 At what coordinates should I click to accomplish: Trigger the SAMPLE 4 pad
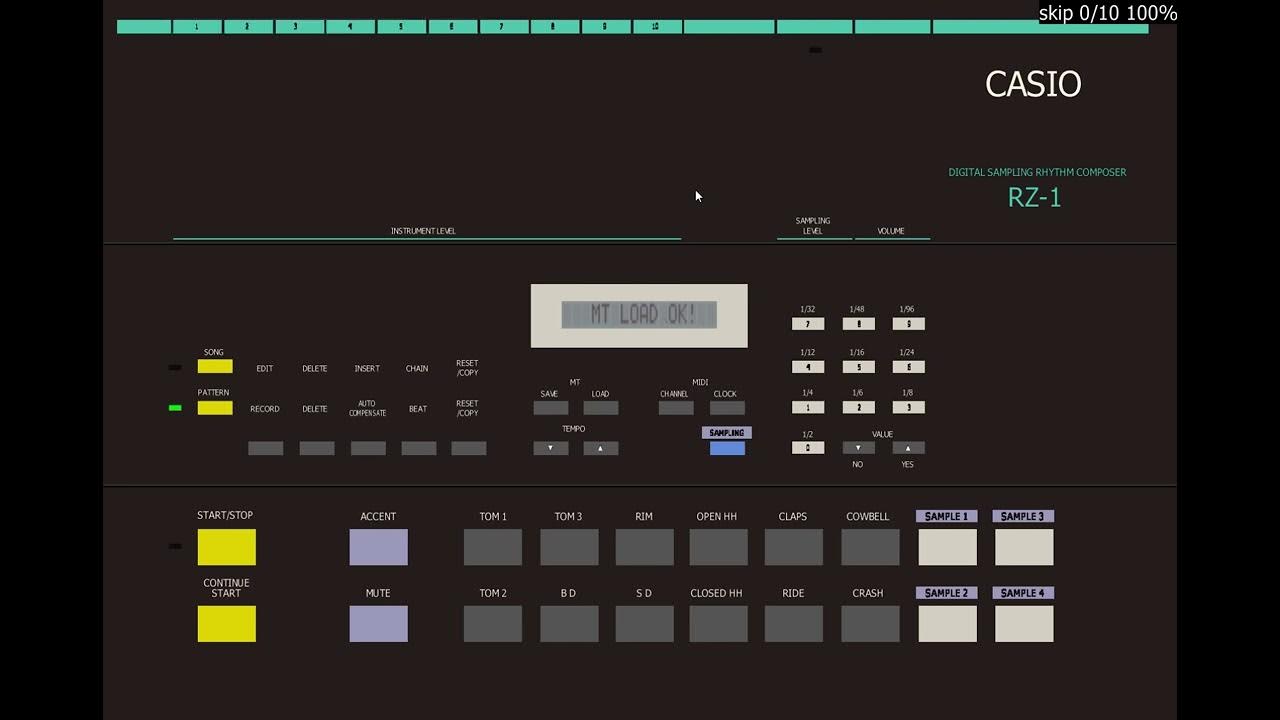tap(1024, 624)
